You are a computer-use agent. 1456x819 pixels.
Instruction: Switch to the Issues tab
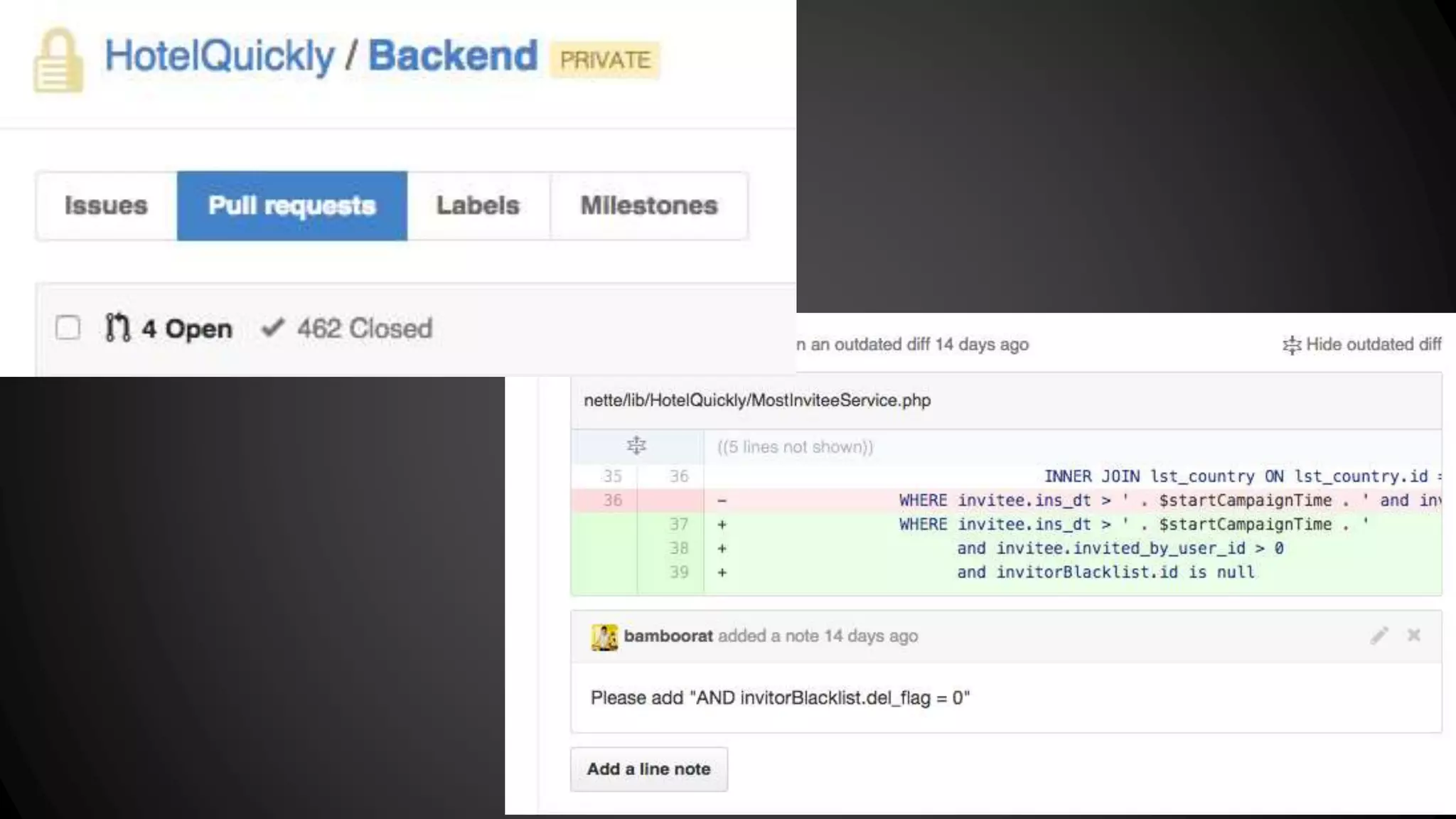(x=106, y=205)
